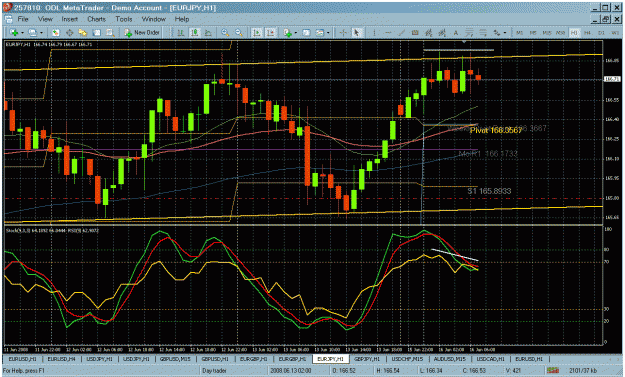The width and height of the screenshot is (625, 377).
Task: Set the timeframe to D1
Action: tap(601, 33)
